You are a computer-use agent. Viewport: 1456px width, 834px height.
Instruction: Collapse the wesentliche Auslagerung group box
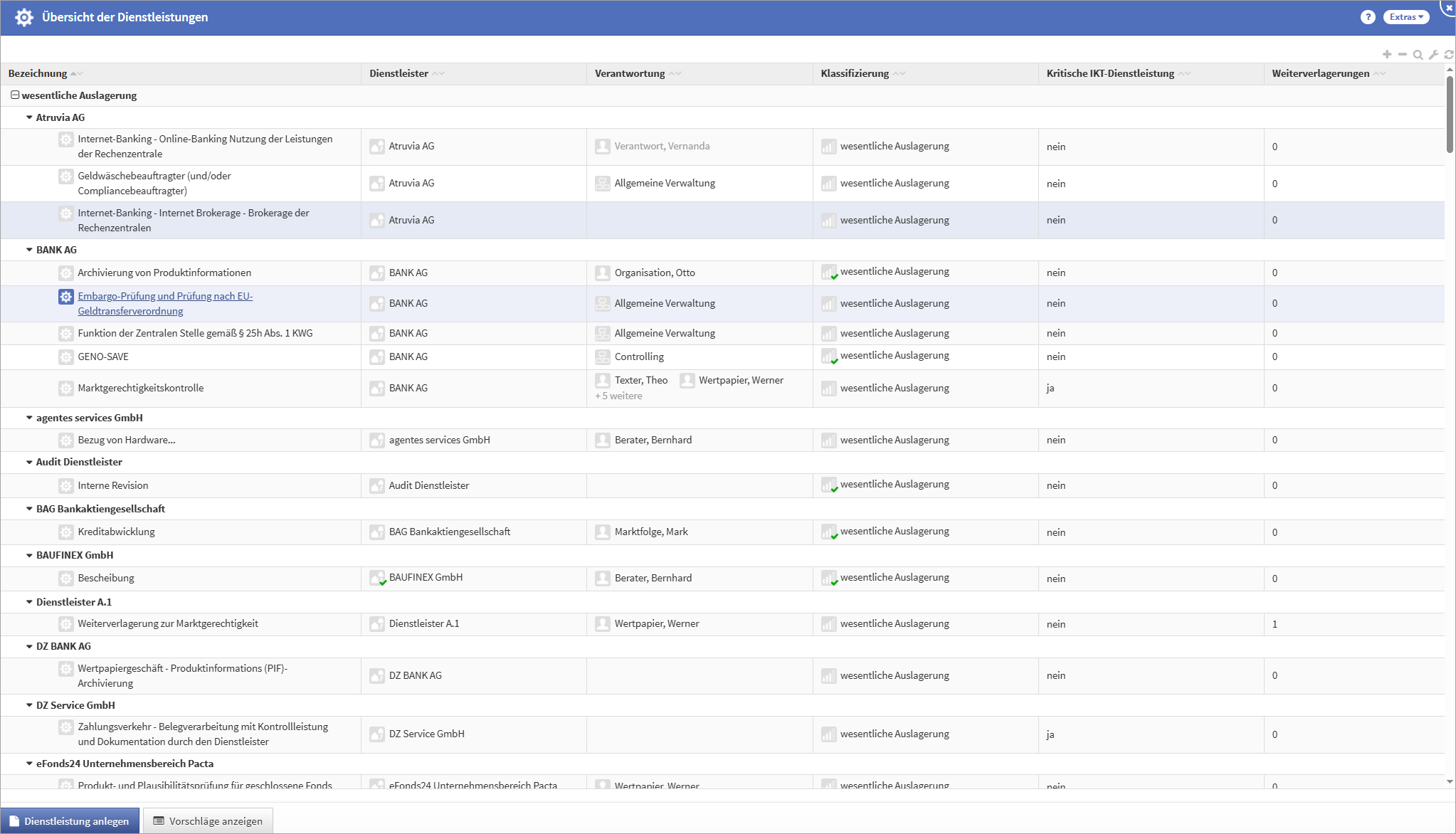pos(14,95)
